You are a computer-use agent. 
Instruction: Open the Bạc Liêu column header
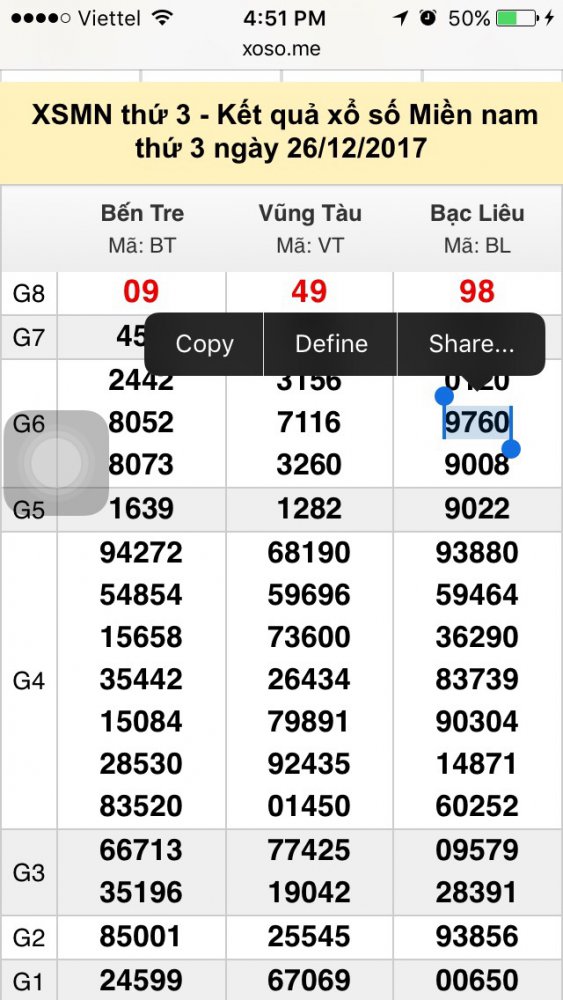click(478, 228)
